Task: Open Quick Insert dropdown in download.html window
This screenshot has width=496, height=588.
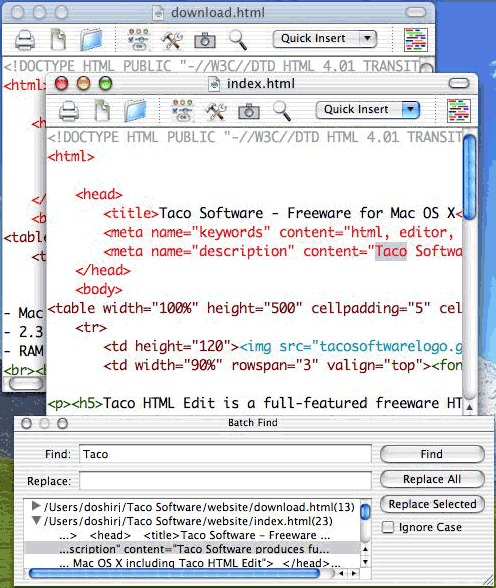Action: click(325, 39)
